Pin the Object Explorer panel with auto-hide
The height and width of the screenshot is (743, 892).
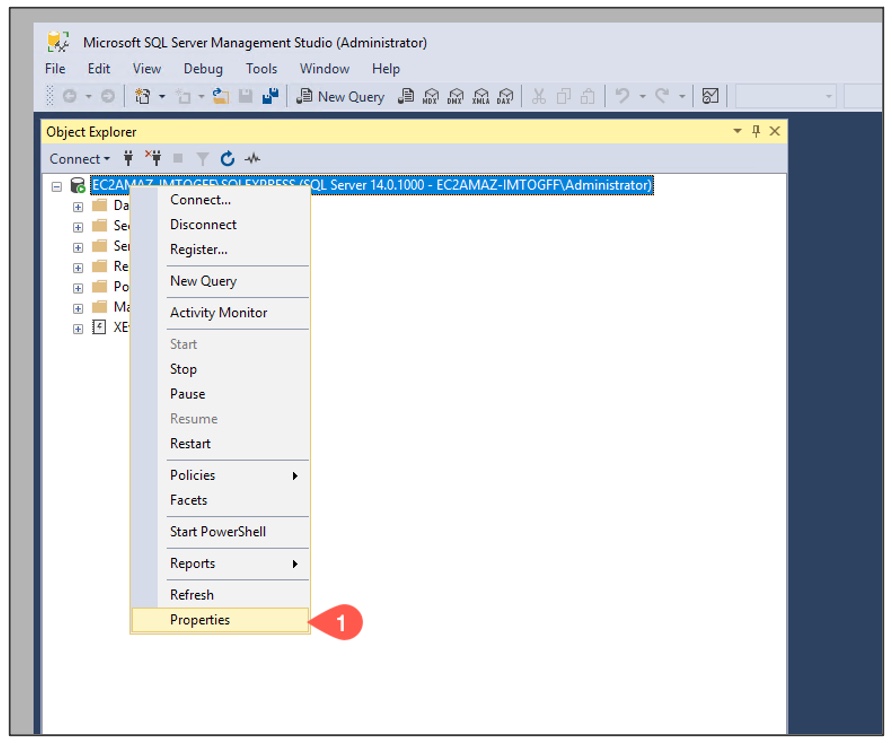(756, 131)
